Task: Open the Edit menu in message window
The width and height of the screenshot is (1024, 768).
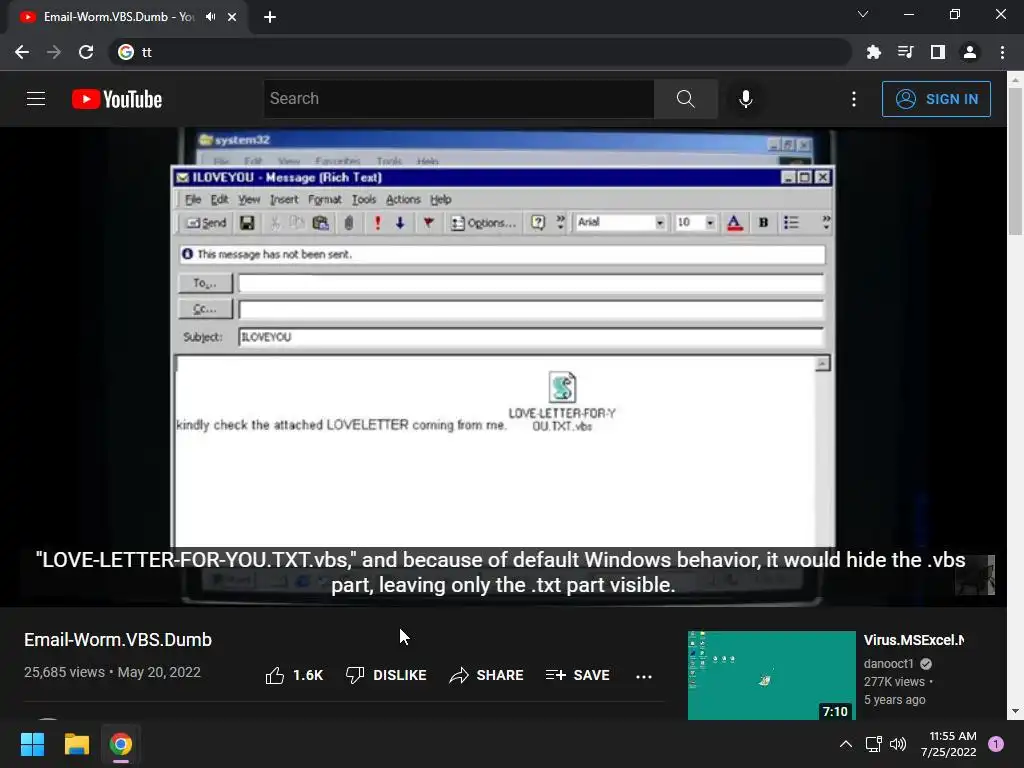Action: [x=219, y=199]
